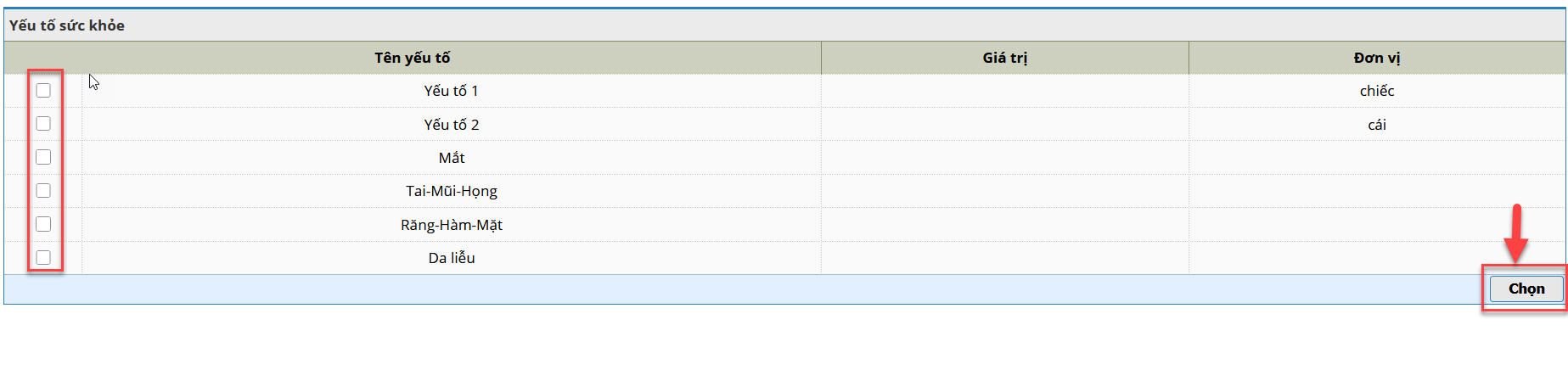The width and height of the screenshot is (1568, 381).
Task: Click the Giá trị cell for Da liễu
Action: [1004, 258]
